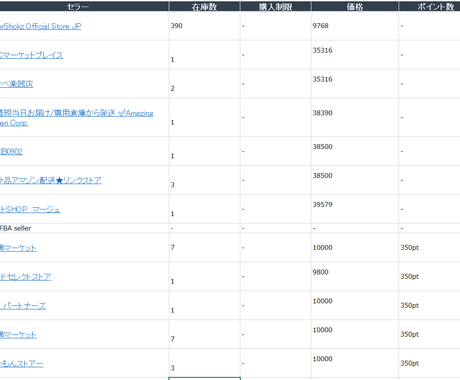Open the マーケット link directly below FBA seller
460x380 pixels.
(x=18, y=248)
